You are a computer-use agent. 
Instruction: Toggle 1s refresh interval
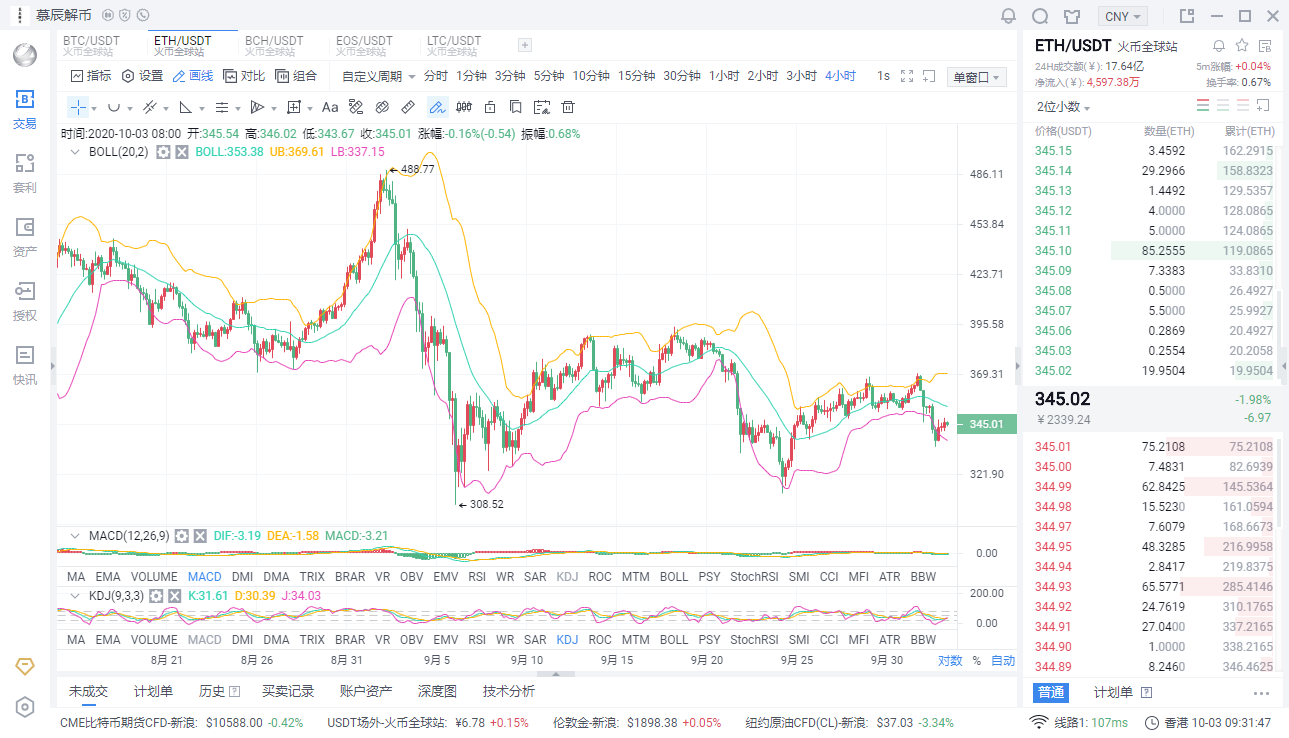point(883,76)
